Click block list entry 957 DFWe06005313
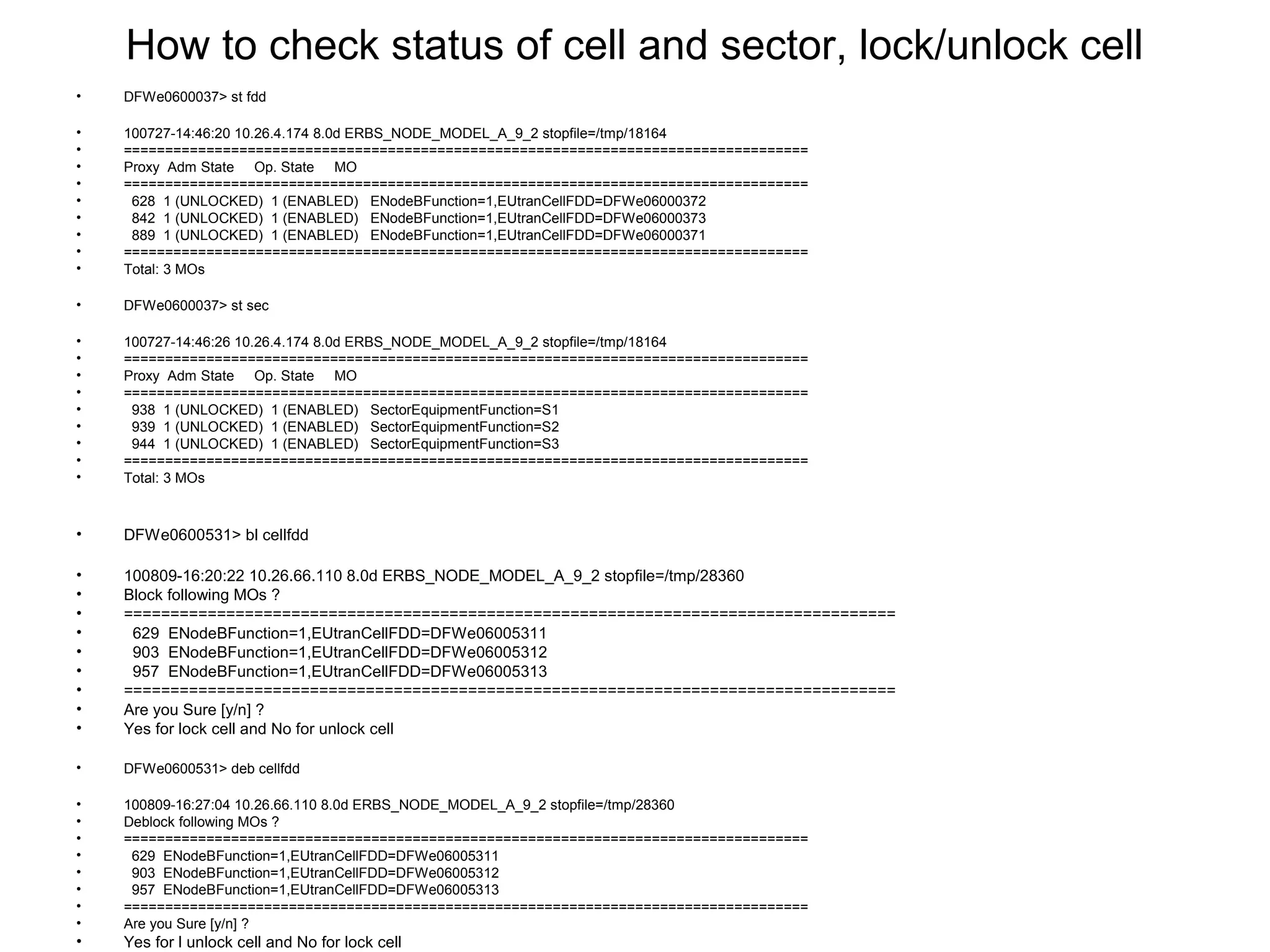1270x952 pixels. click(339, 672)
